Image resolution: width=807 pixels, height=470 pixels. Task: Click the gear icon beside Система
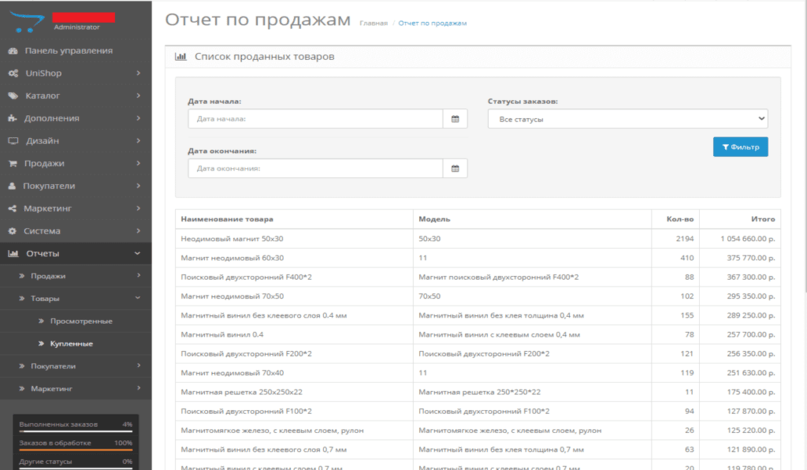click(x=12, y=231)
